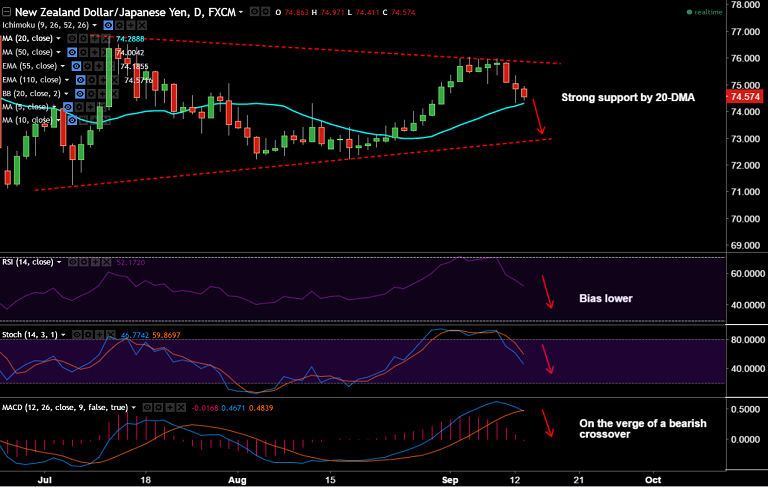Remove the RSI indicator with its X icon

pos(107,262)
